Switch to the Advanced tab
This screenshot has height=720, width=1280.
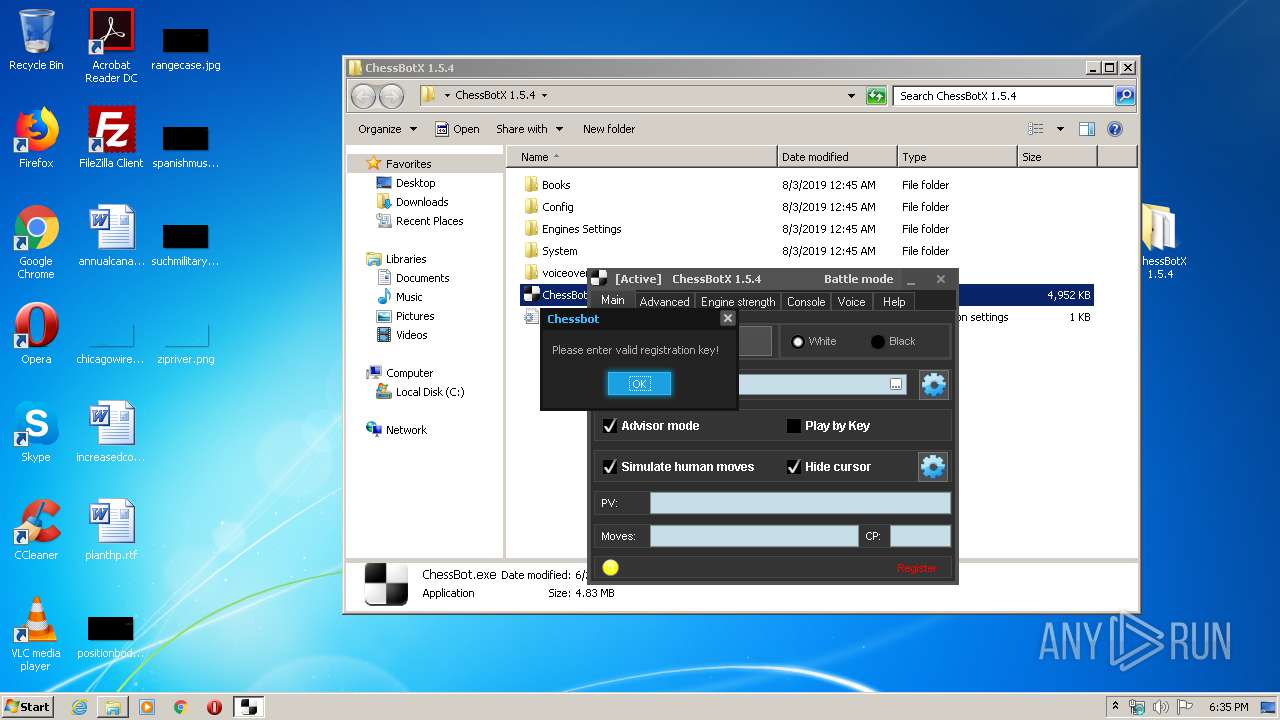(664, 301)
